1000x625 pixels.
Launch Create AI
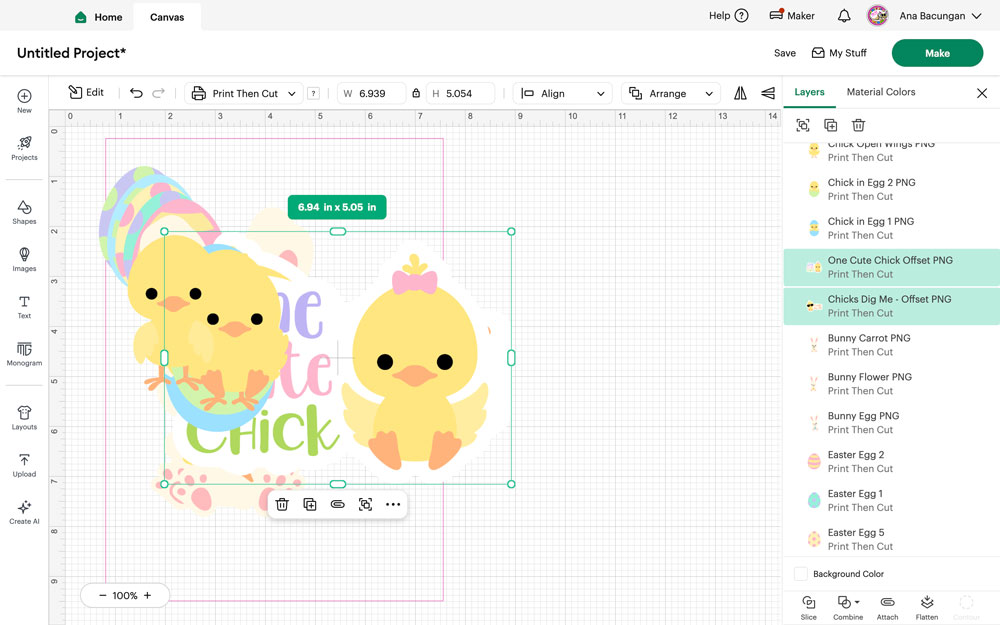coord(24,512)
